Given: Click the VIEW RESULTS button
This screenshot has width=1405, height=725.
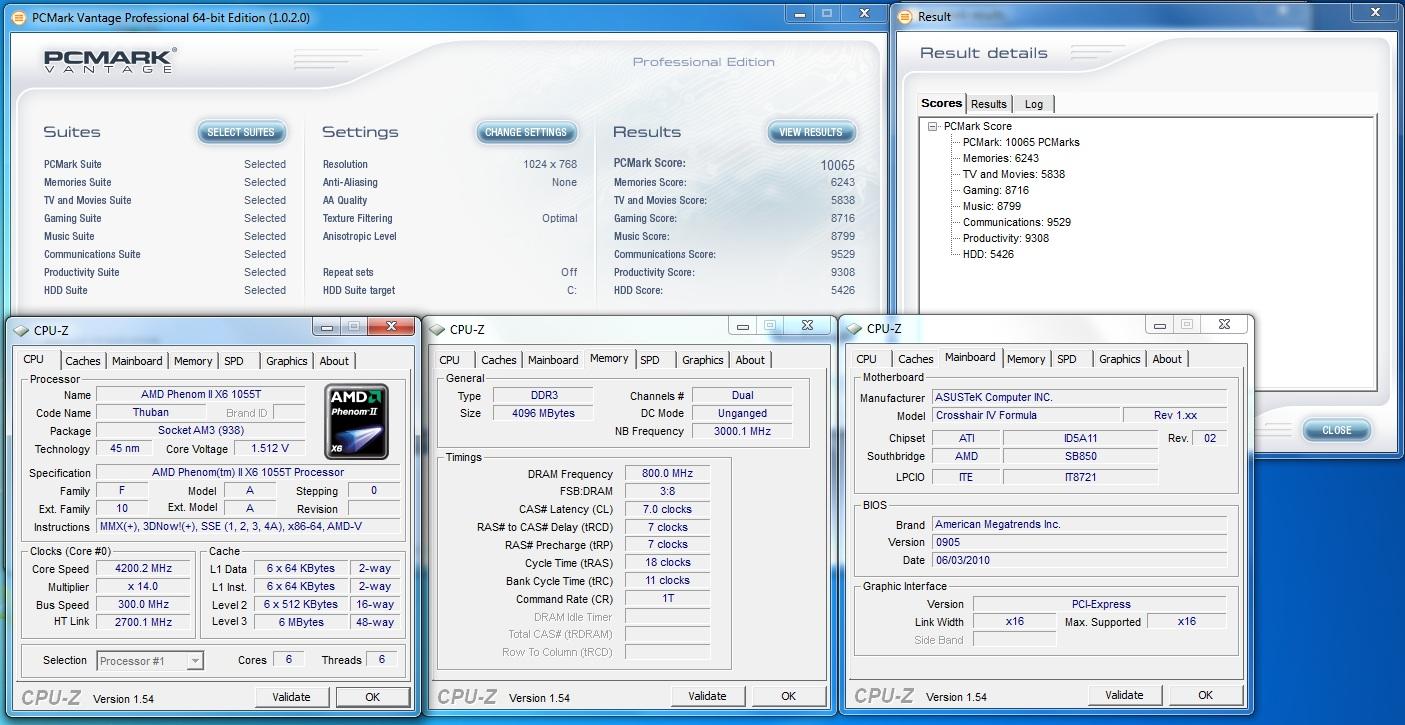Looking at the screenshot, I should click(x=811, y=132).
